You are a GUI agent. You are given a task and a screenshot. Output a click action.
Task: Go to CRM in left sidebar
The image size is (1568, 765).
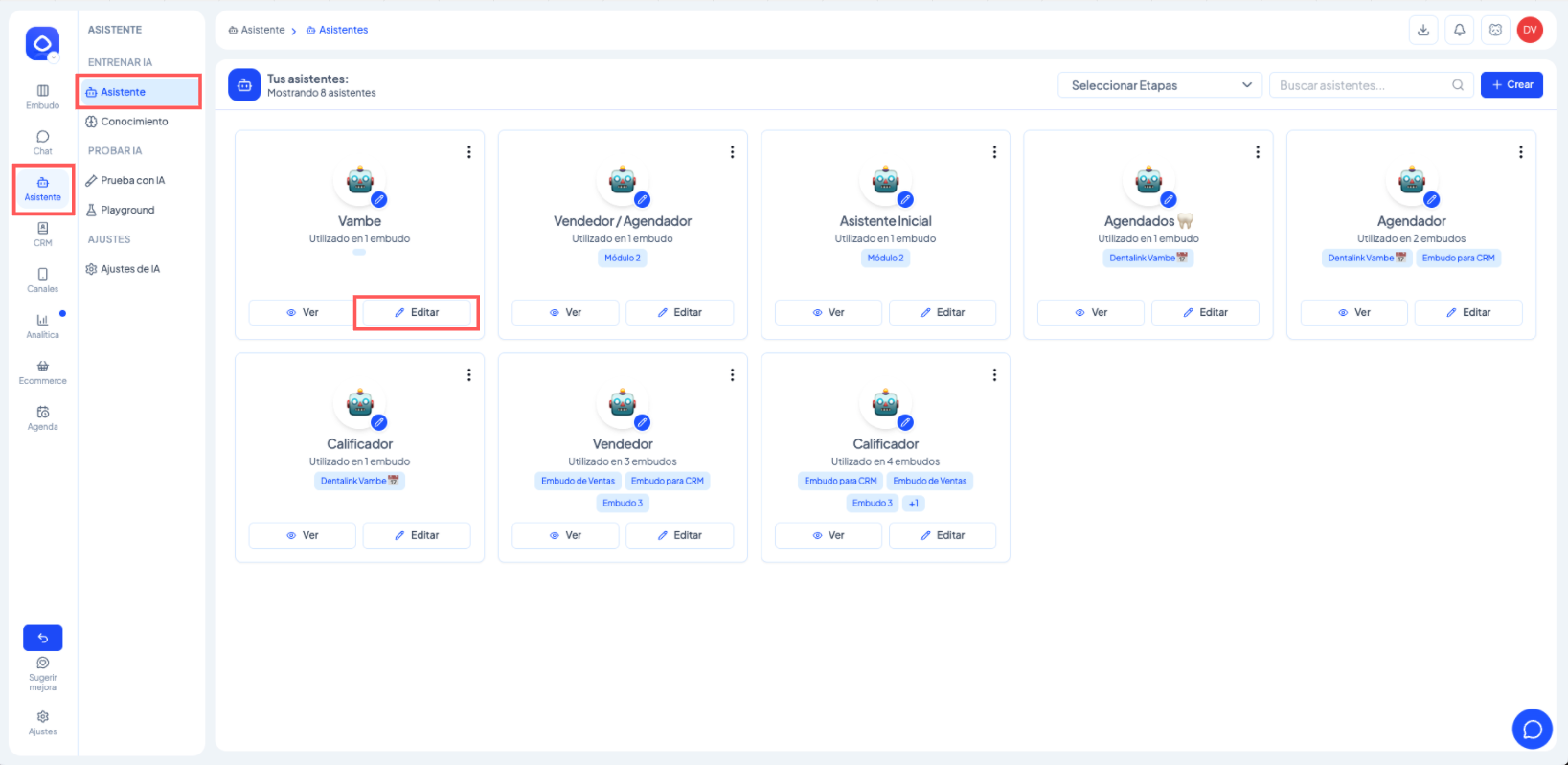(42, 234)
